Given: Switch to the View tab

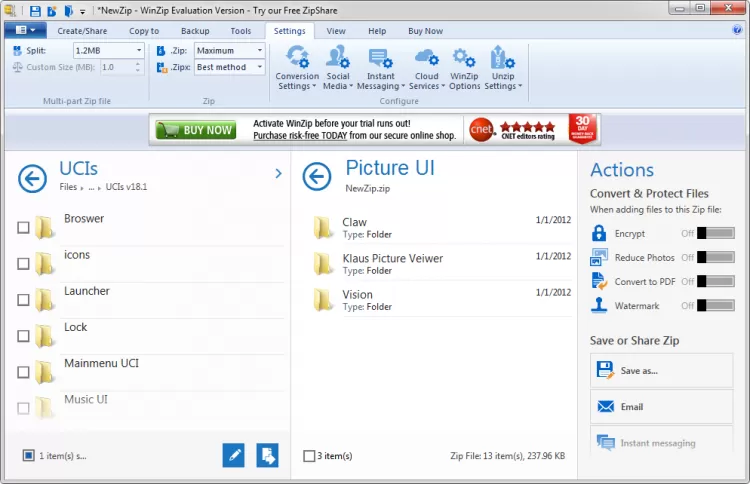Looking at the screenshot, I should click(x=336, y=31).
